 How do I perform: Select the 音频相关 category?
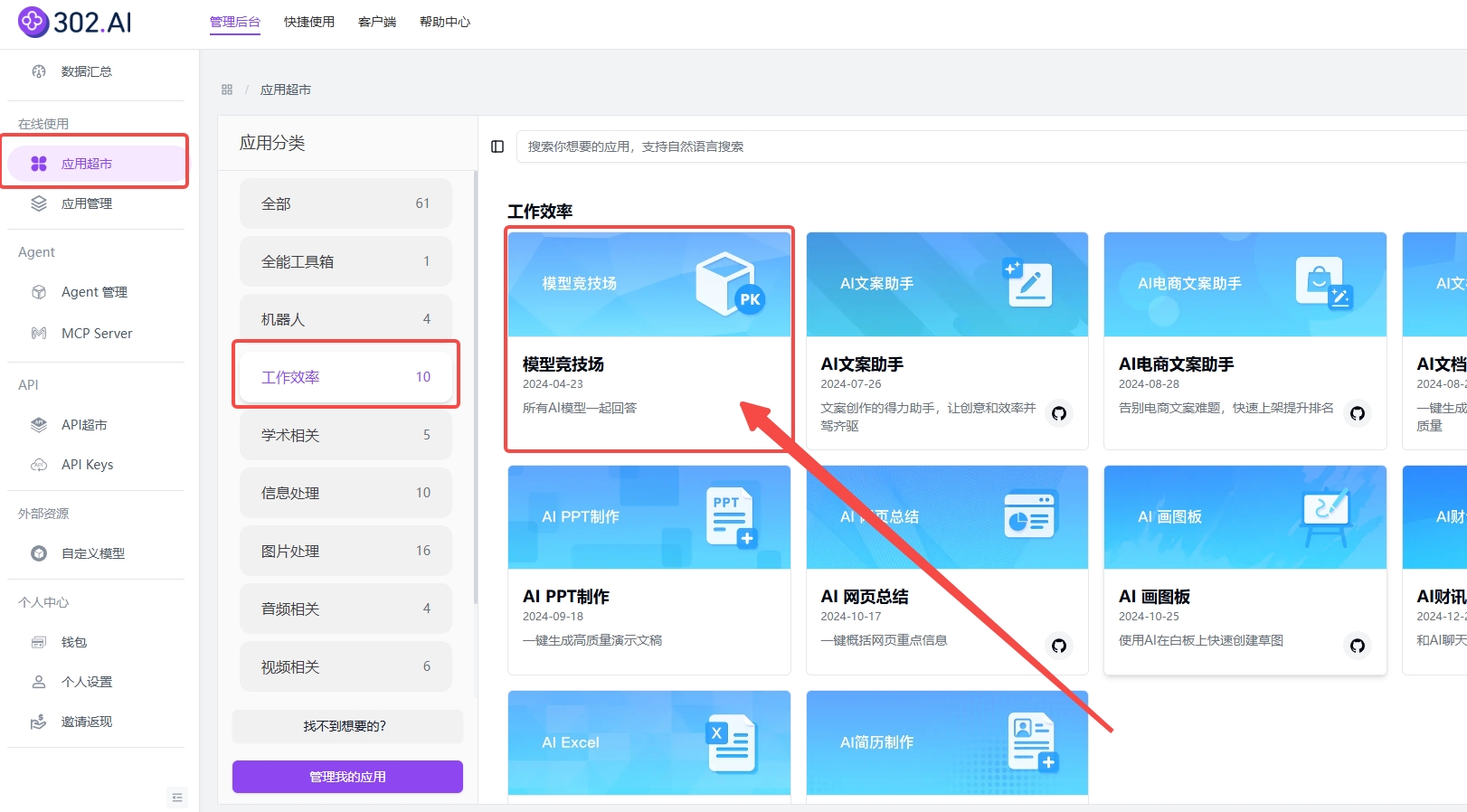pyautogui.click(x=345, y=609)
